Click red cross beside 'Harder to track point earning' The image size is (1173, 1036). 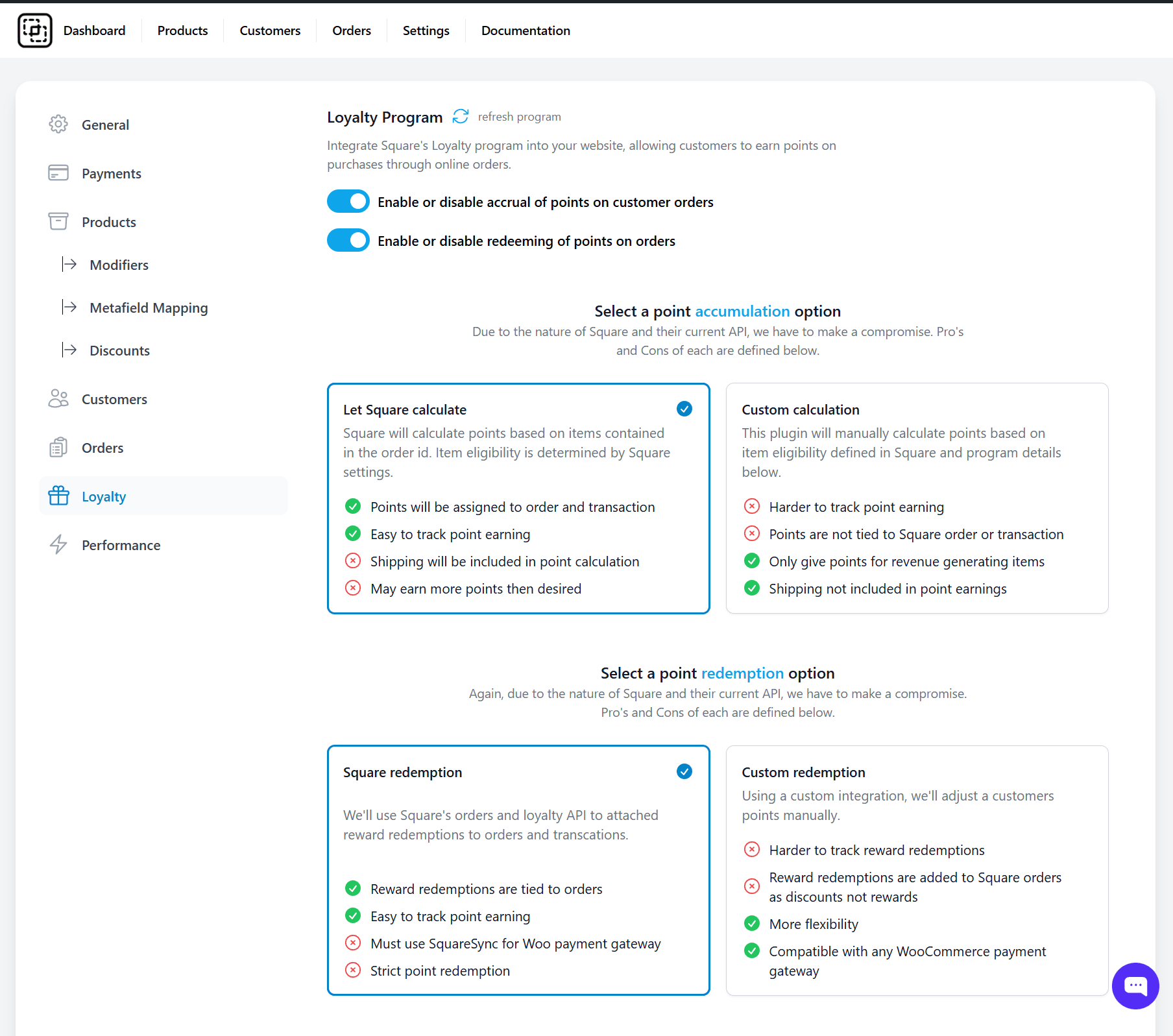(x=752, y=507)
